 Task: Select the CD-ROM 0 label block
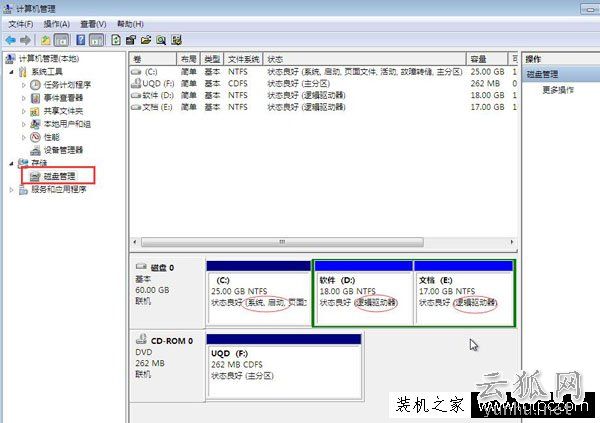click(167, 366)
